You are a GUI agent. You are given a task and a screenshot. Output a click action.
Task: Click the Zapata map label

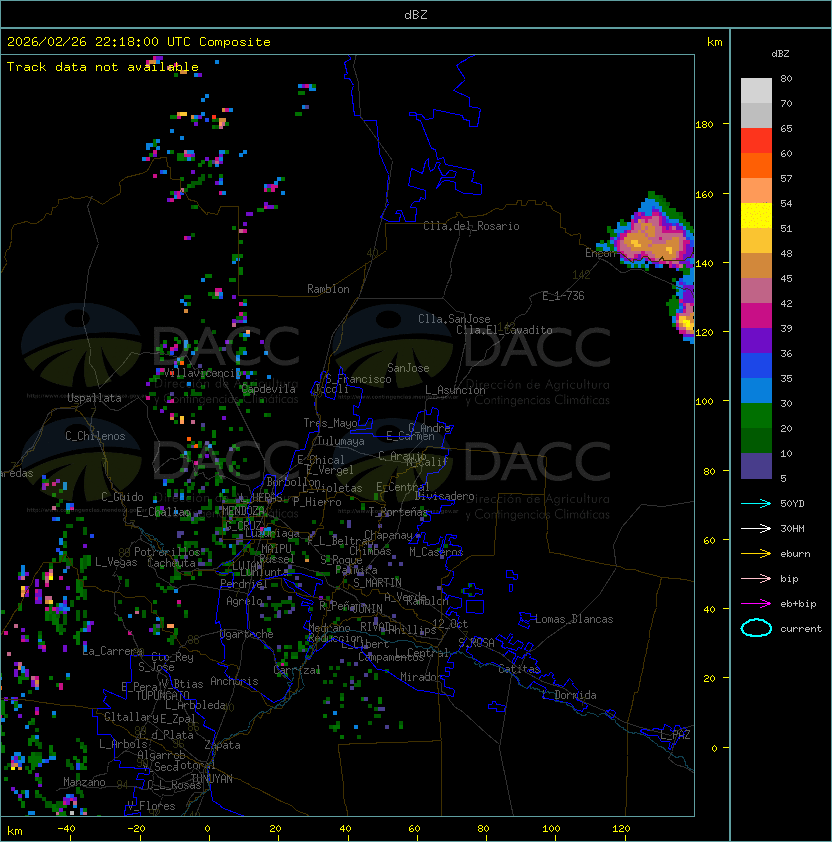point(222,745)
